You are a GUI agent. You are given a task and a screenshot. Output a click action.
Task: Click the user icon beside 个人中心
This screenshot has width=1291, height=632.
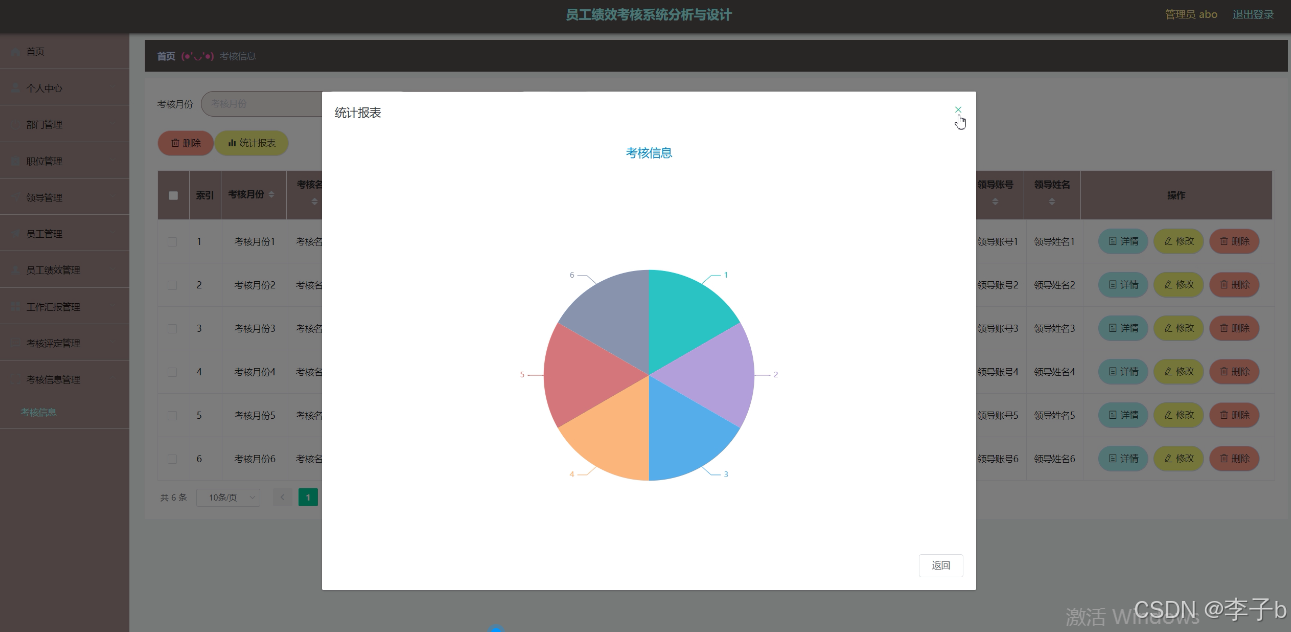pyautogui.click(x=15, y=88)
